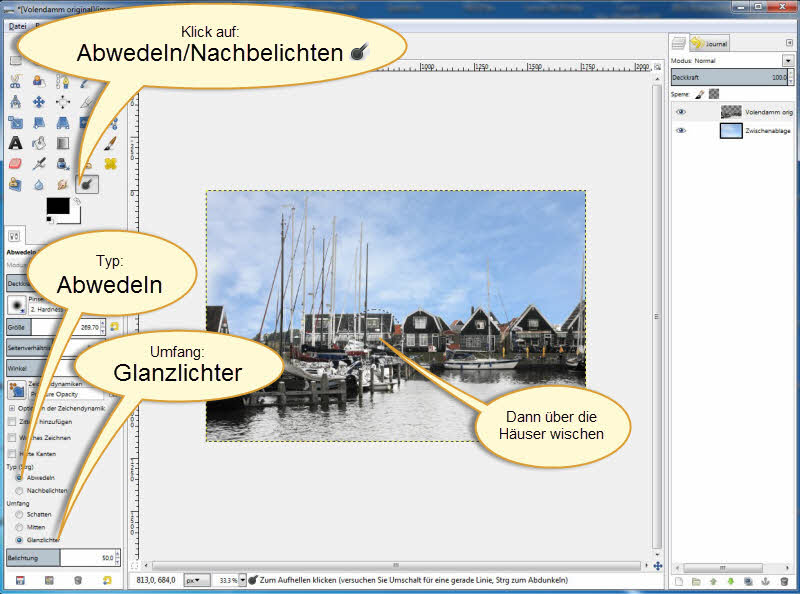The height and width of the screenshot is (594, 800).
Task: Enable Weiches Zeichnen checkbox
Action: 12,437
